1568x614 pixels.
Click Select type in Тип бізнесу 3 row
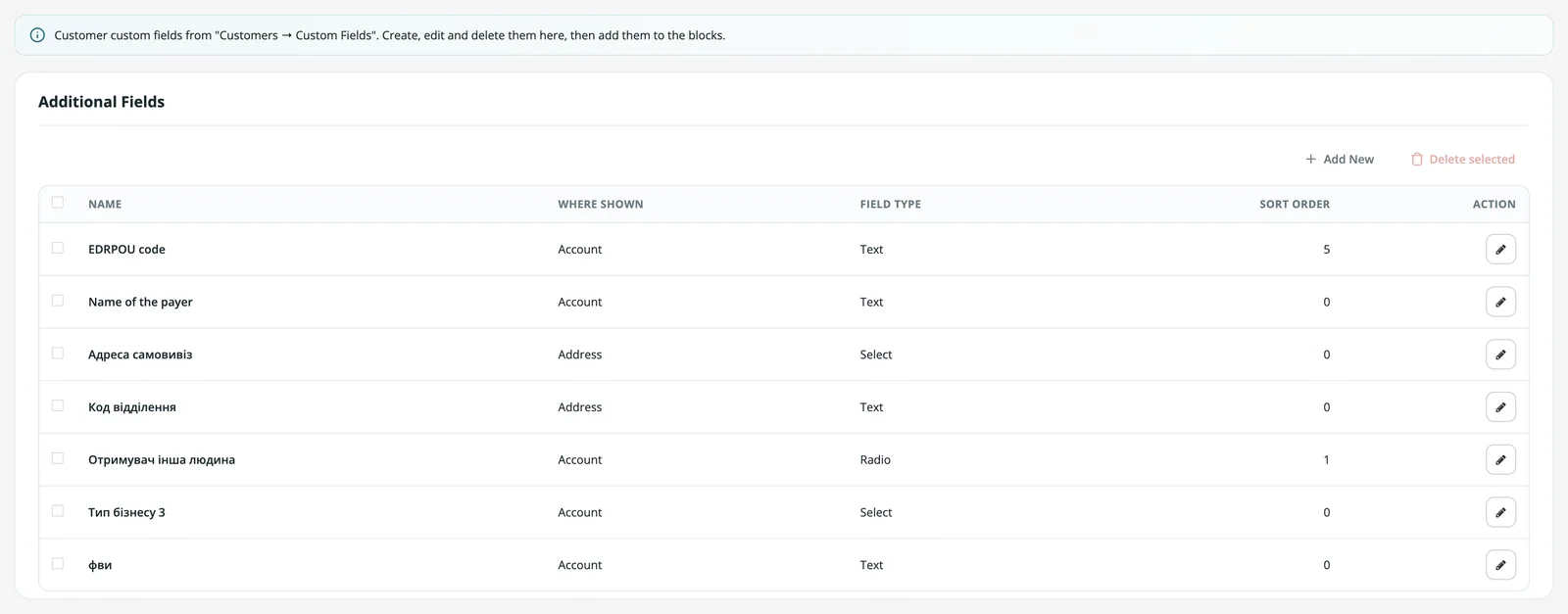(x=876, y=513)
